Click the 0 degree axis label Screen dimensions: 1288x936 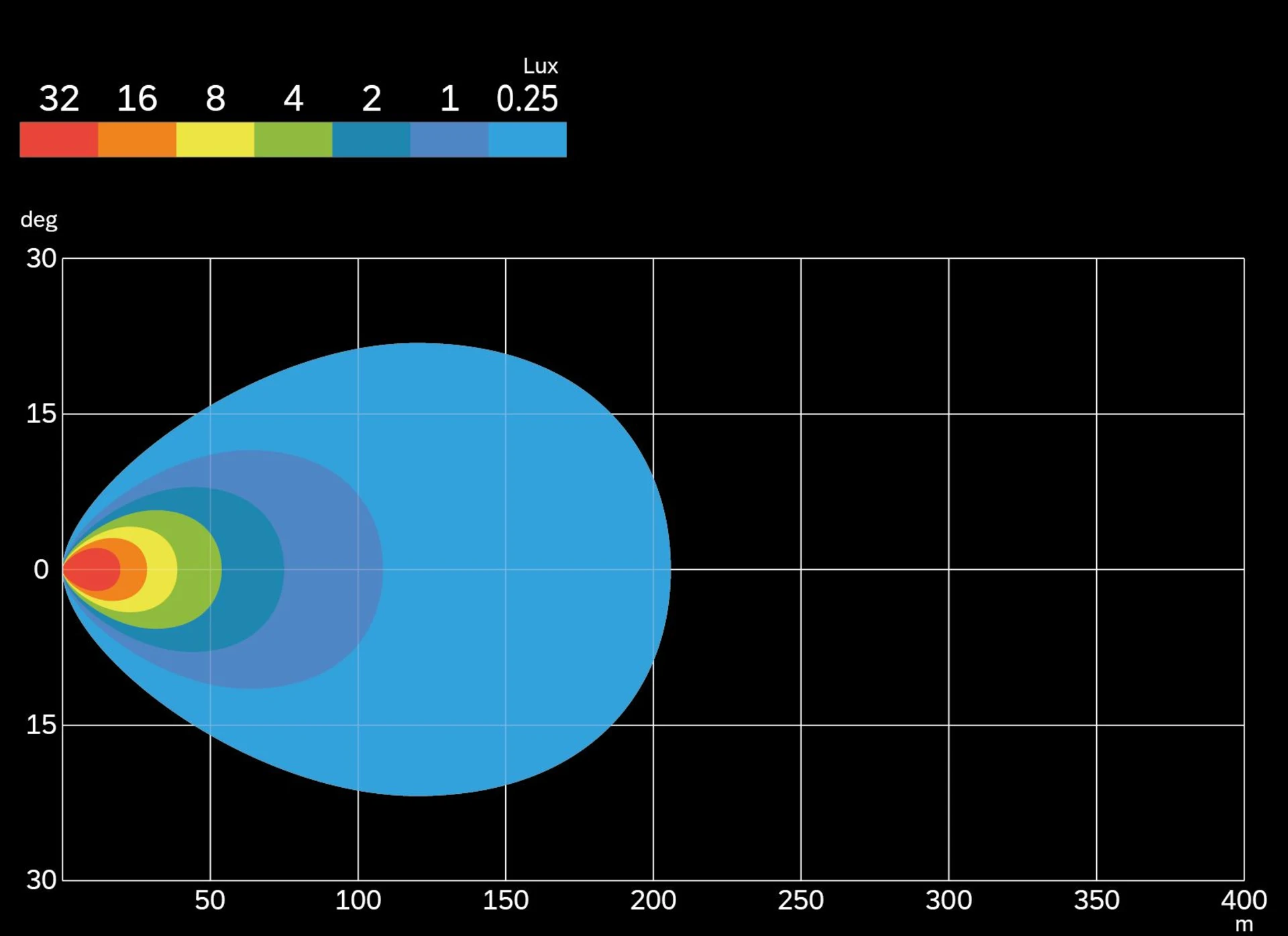tap(41, 569)
